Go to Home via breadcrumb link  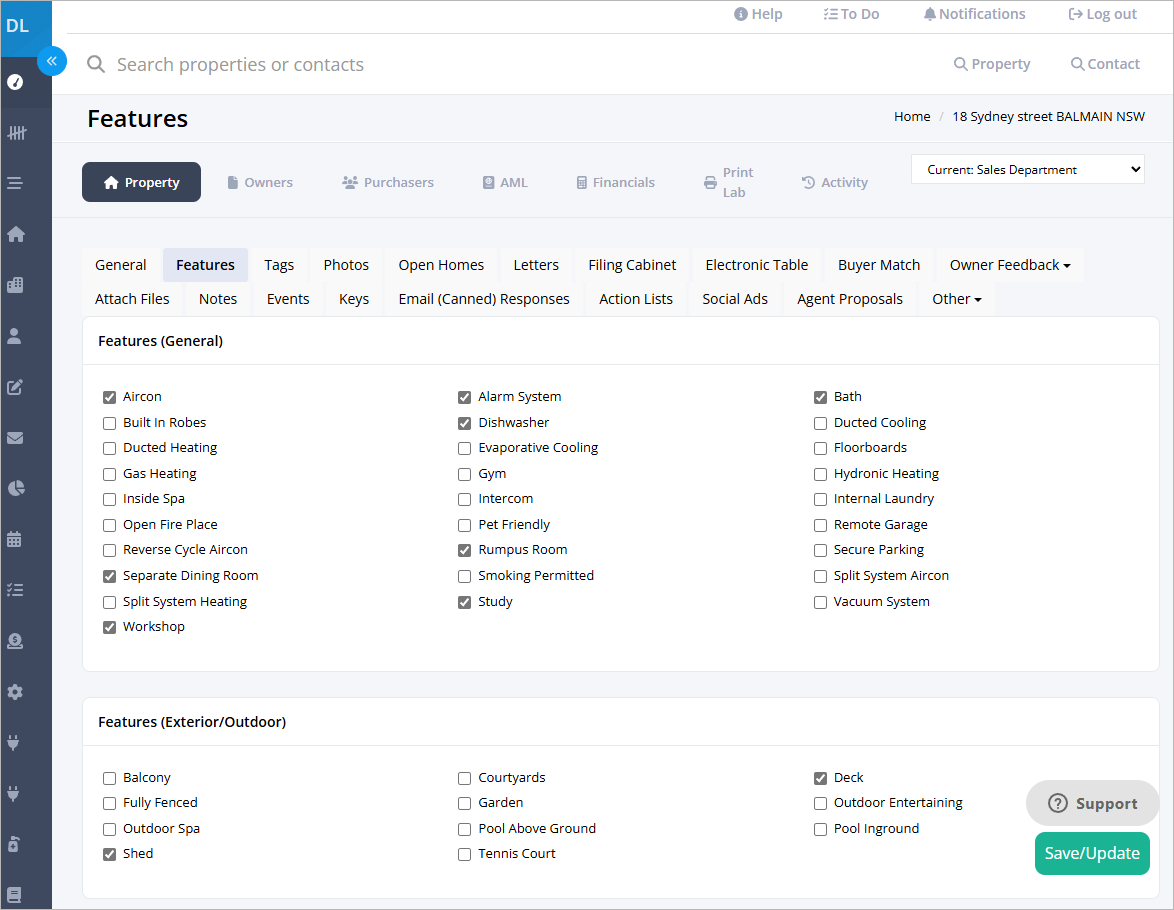[x=911, y=116]
